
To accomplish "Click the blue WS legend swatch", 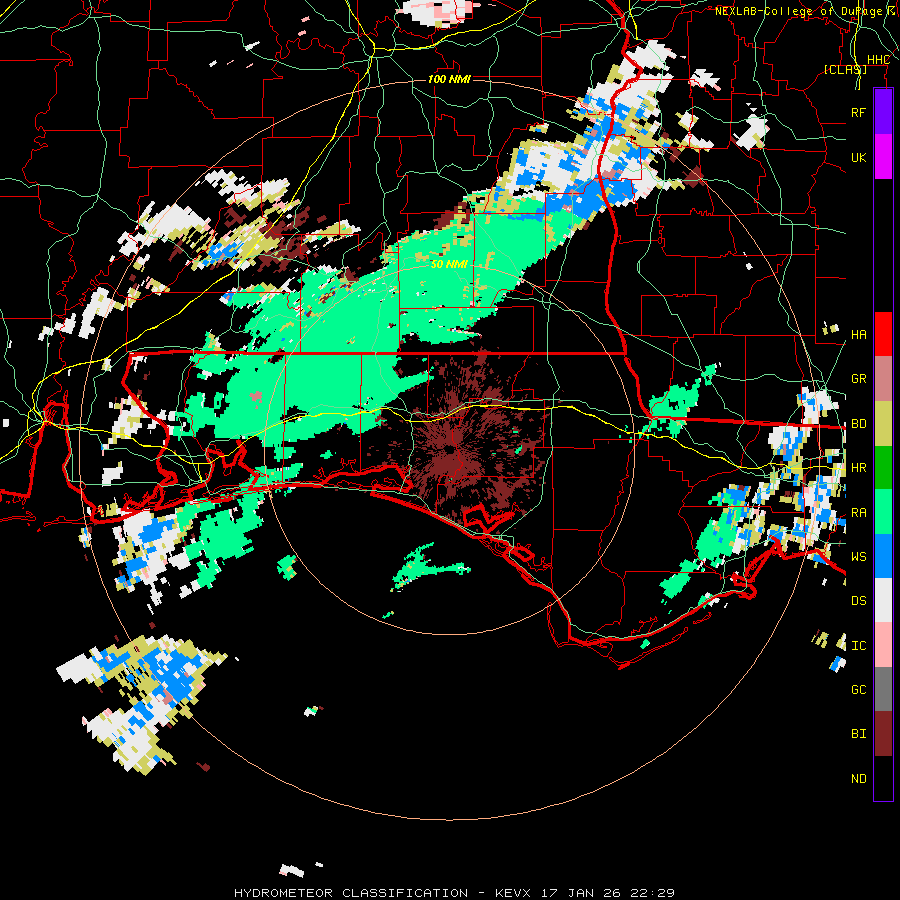I will tap(883, 556).
